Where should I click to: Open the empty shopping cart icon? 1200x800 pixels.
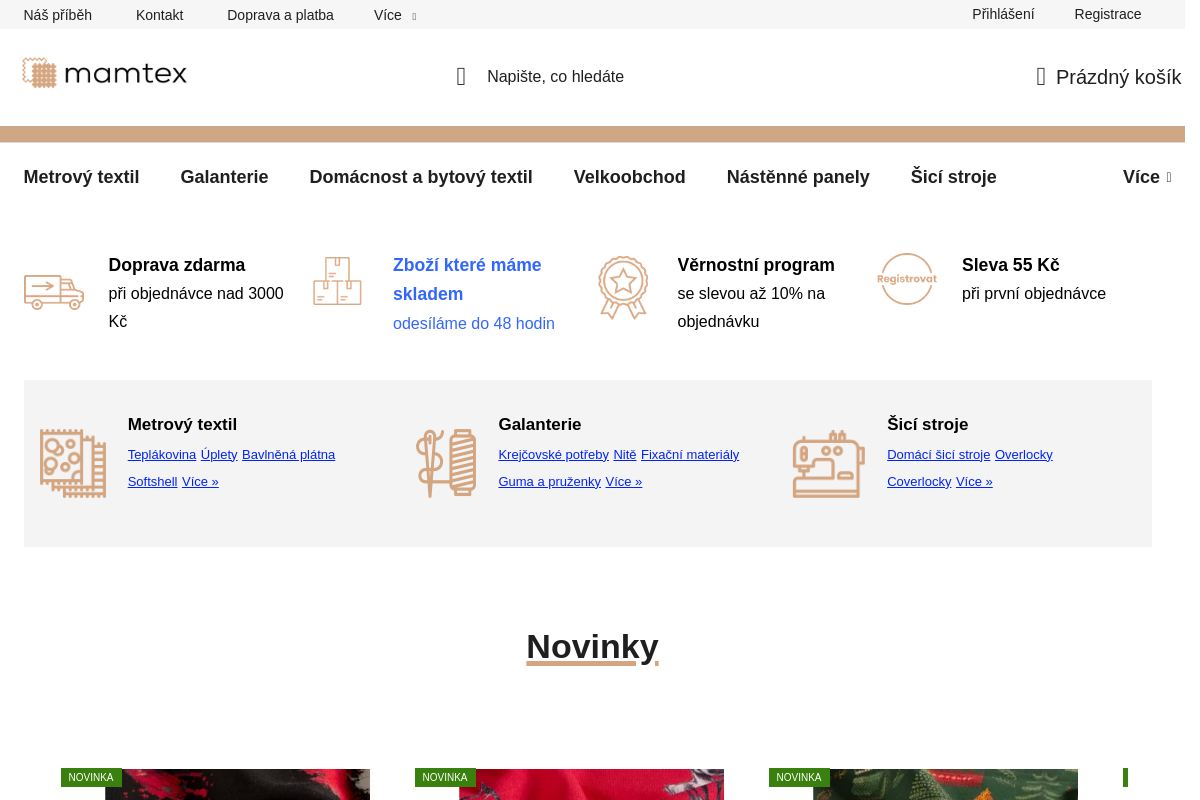(1041, 77)
